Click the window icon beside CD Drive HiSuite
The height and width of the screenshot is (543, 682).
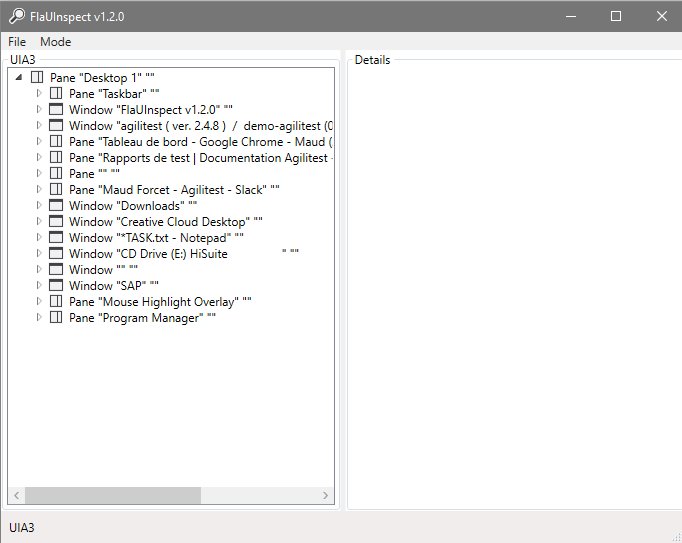(56, 254)
